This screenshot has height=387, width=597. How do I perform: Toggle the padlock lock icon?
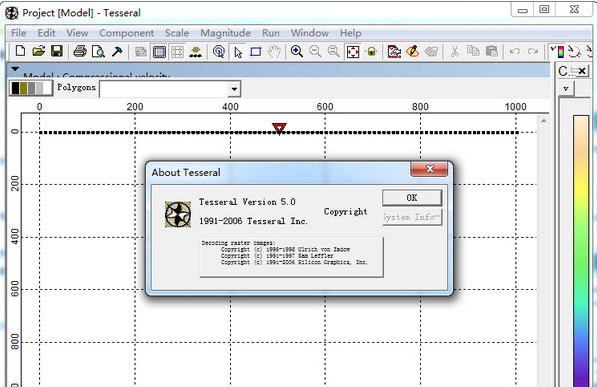coord(372,52)
